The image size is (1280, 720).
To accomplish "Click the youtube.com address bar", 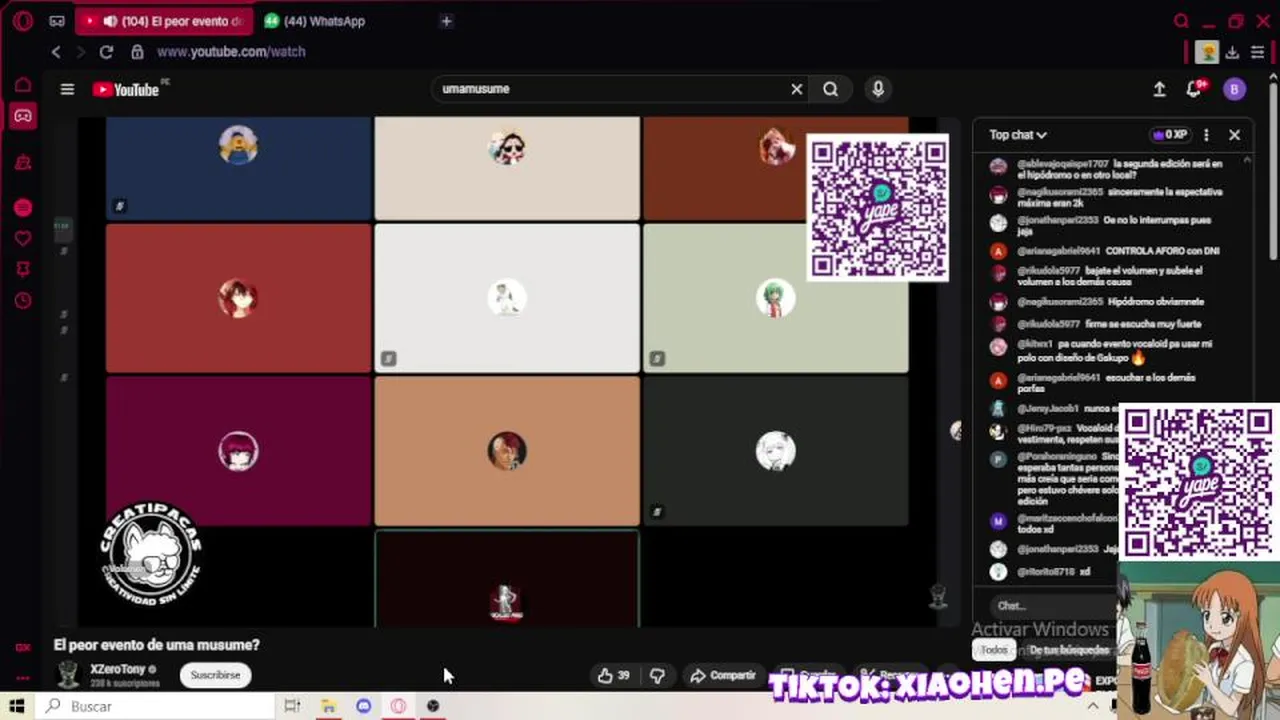I will [x=231, y=52].
